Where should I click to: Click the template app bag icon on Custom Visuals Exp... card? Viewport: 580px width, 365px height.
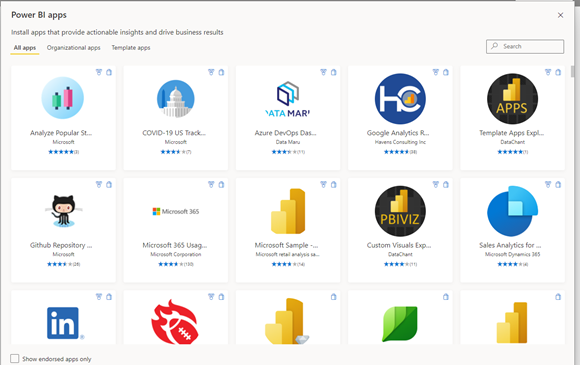[446, 185]
